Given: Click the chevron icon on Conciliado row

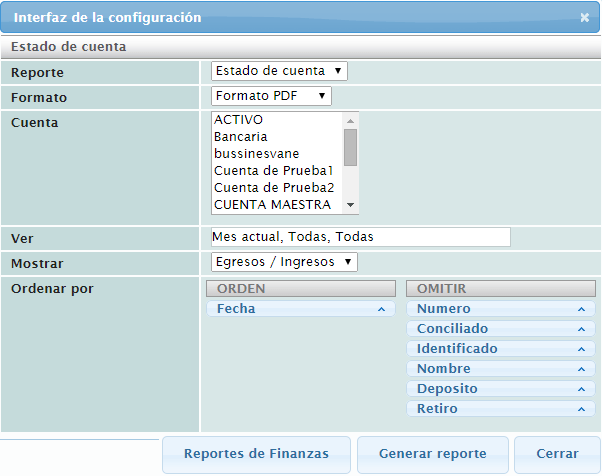Looking at the screenshot, I should 581,330.
